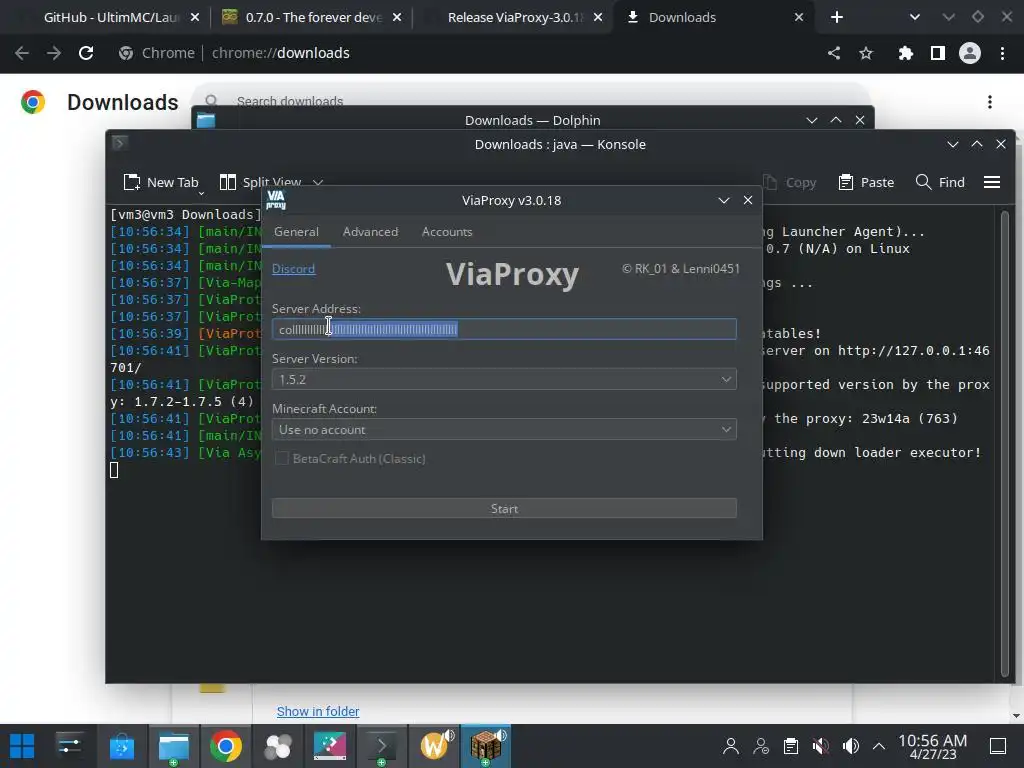This screenshot has width=1024, height=768.
Task: Click Chrome icon on taskbar
Action: click(225, 746)
